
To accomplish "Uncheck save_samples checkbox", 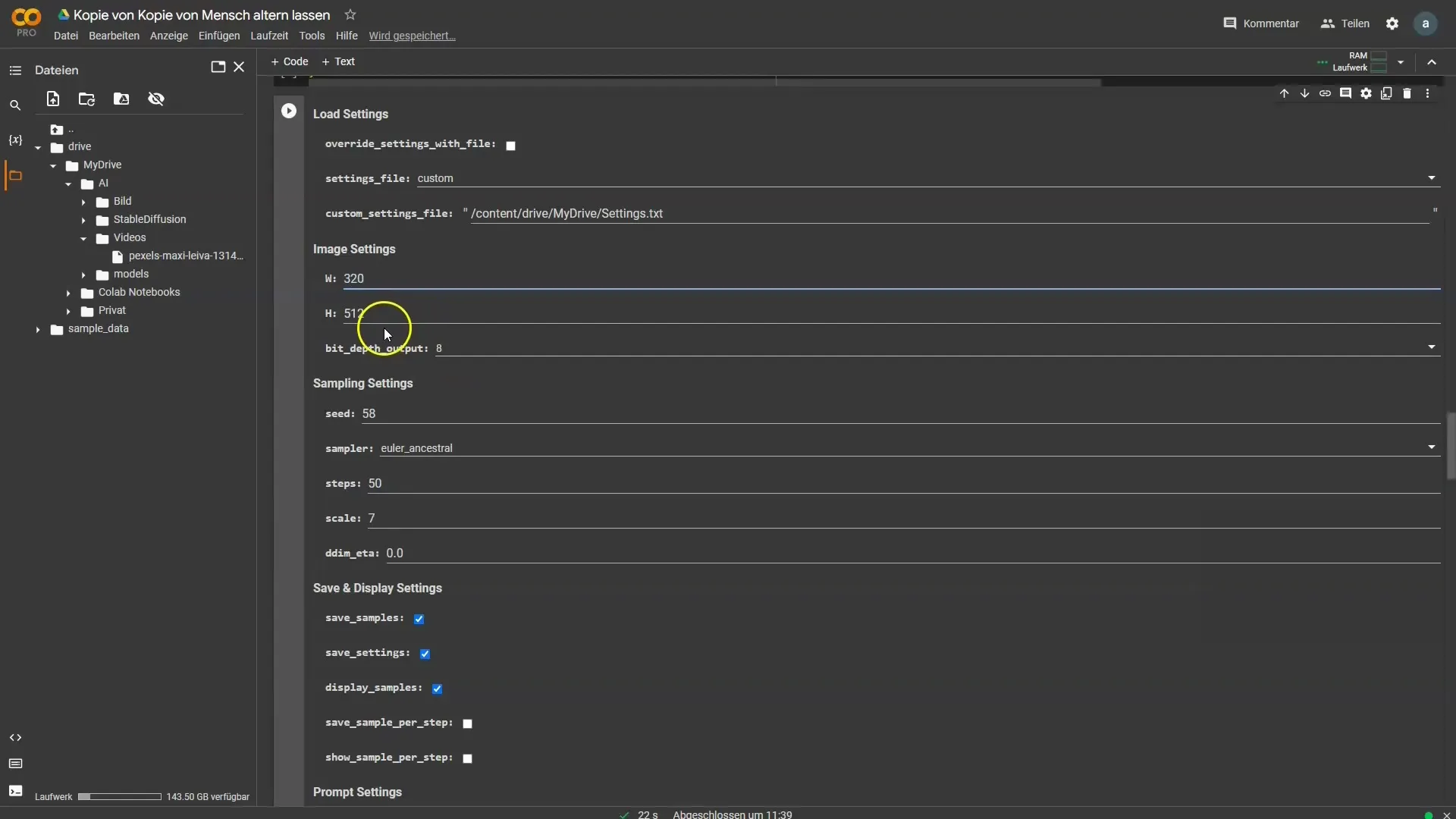I will pyautogui.click(x=419, y=619).
